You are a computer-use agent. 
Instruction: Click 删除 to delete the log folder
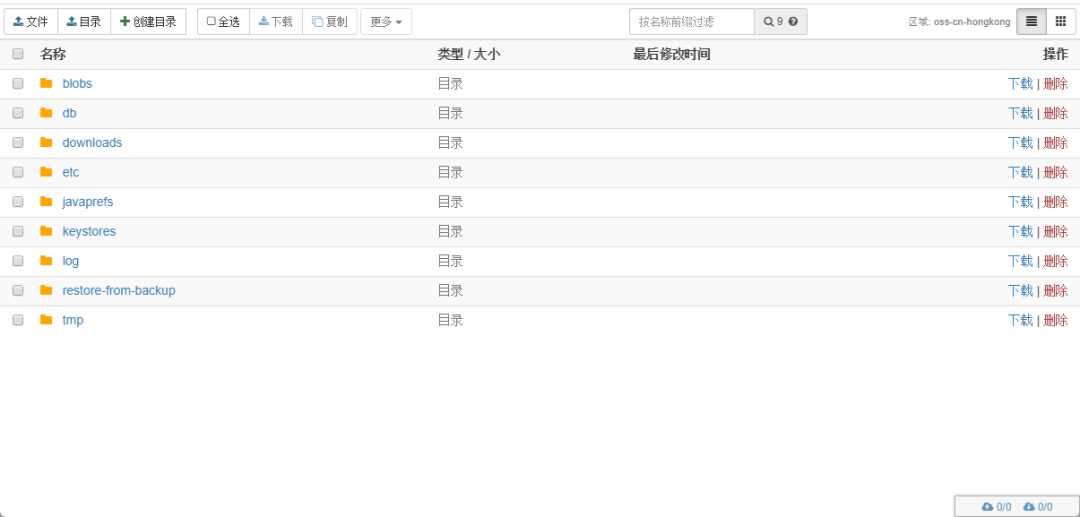coord(1055,261)
